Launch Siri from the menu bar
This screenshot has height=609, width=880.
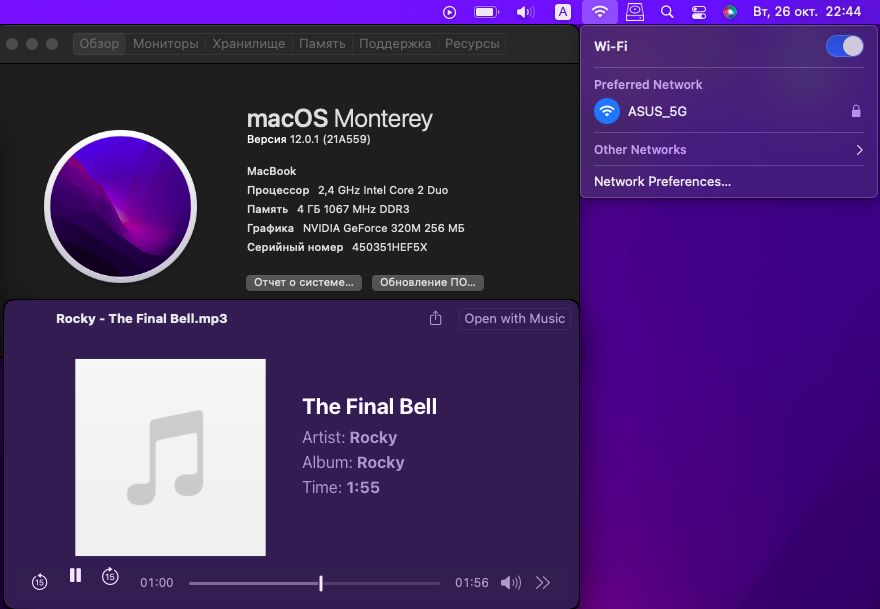(730, 12)
